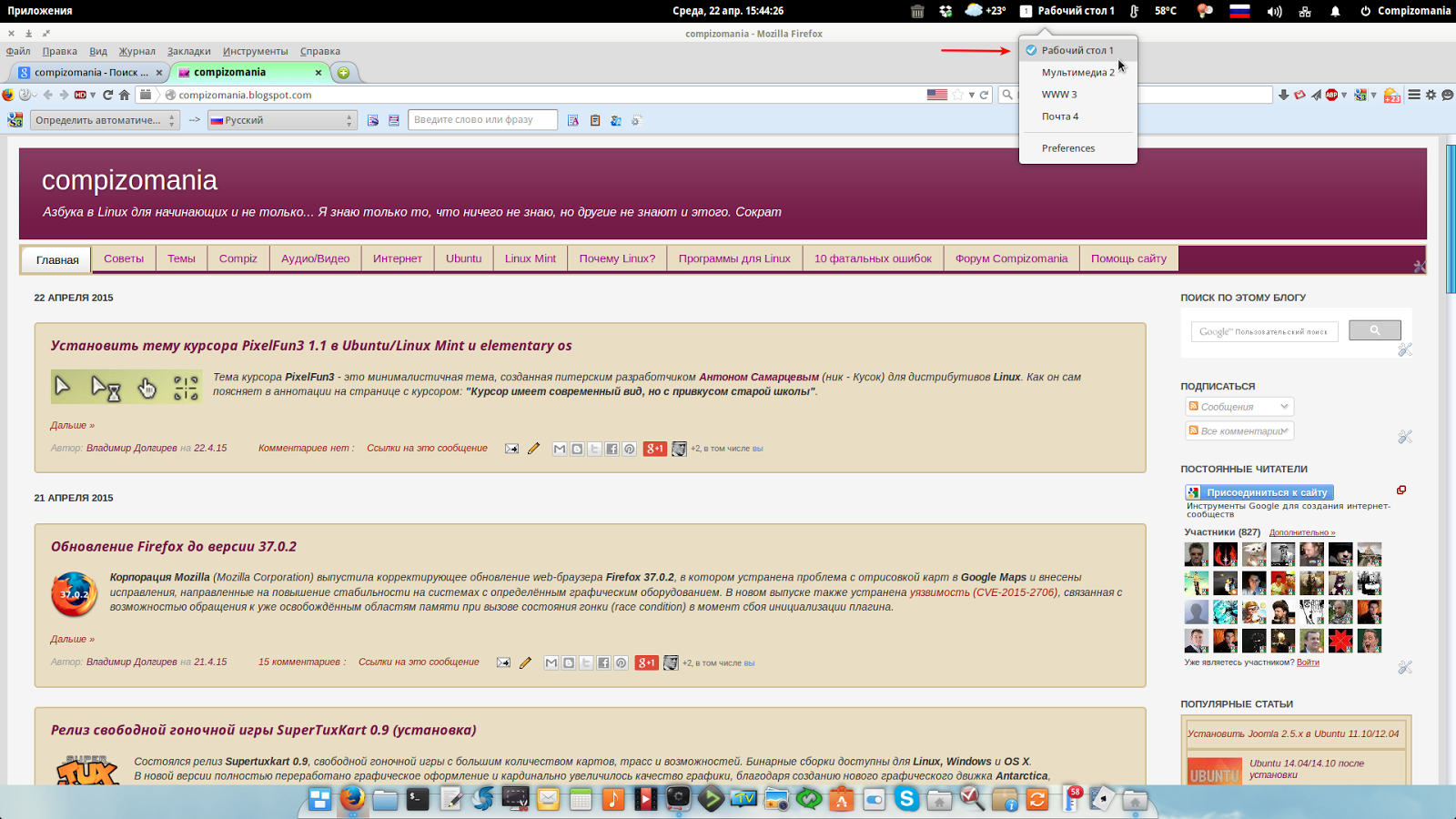Open the network indicator in top panel
This screenshot has height=819, width=1456.
coord(1305,11)
